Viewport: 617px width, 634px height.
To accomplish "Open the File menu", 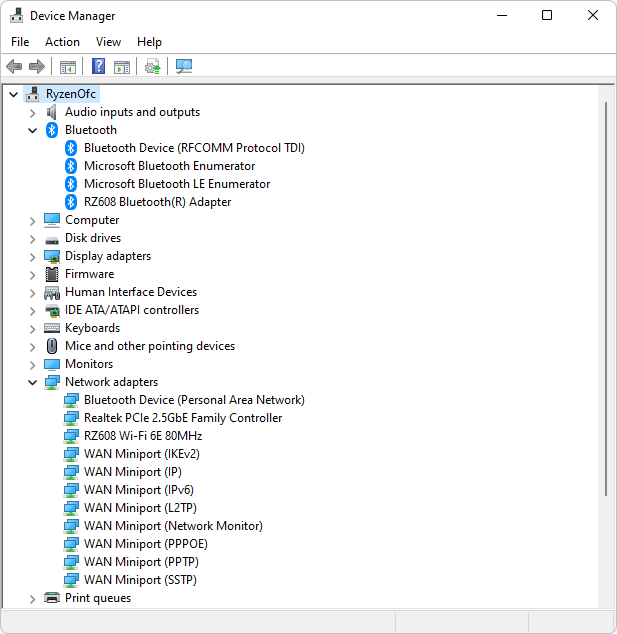I will (20, 42).
